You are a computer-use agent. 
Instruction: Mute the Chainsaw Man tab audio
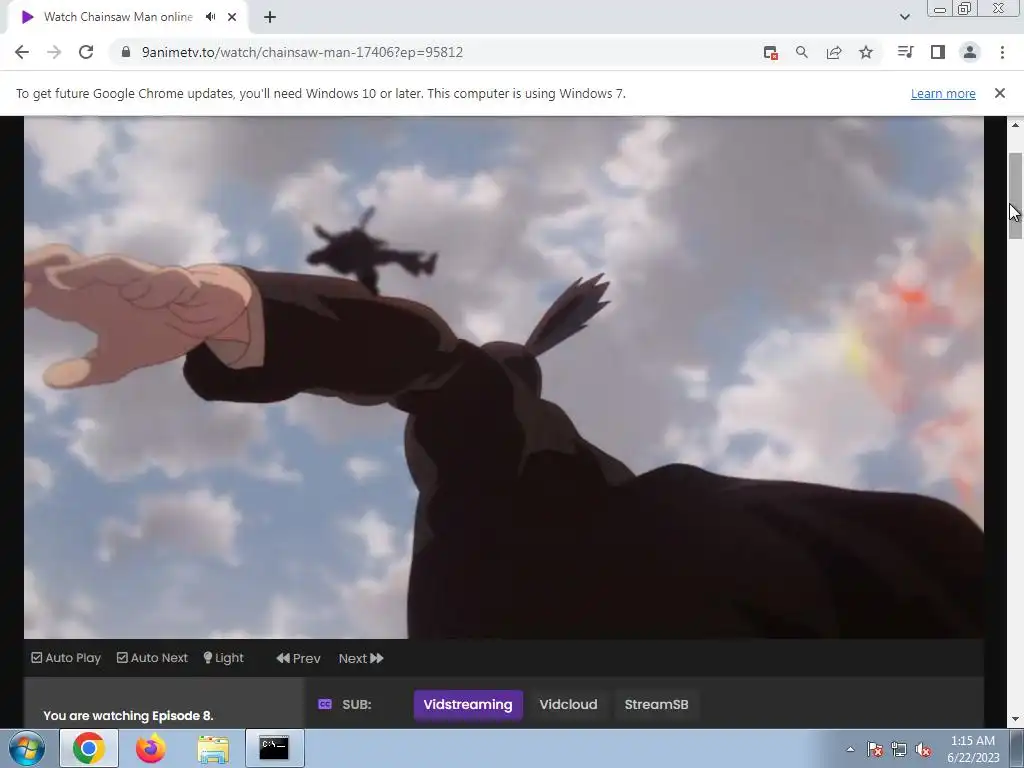pos(210,17)
